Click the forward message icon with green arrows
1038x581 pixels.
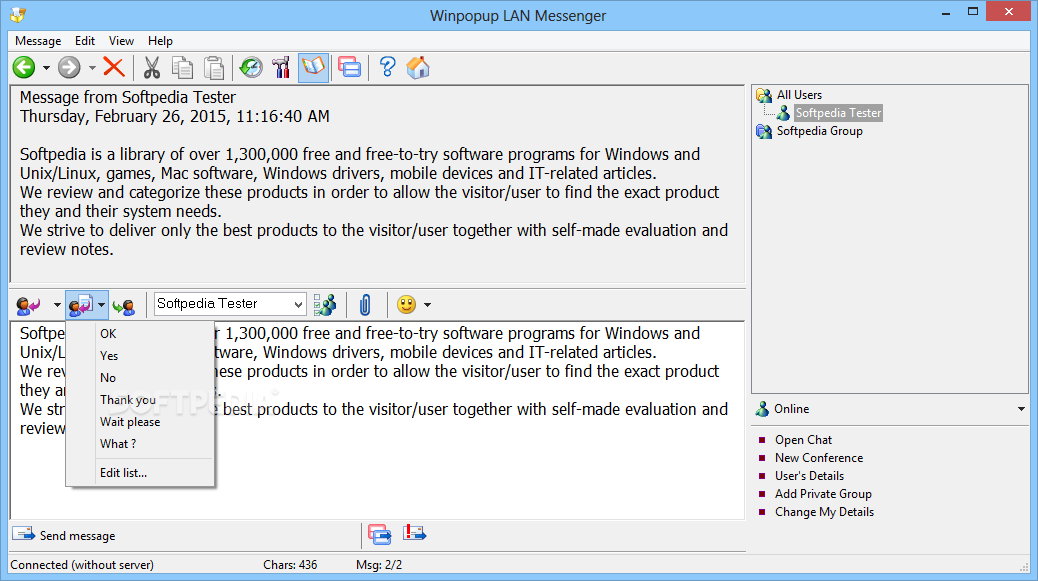pyautogui.click(x=124, y=306)
